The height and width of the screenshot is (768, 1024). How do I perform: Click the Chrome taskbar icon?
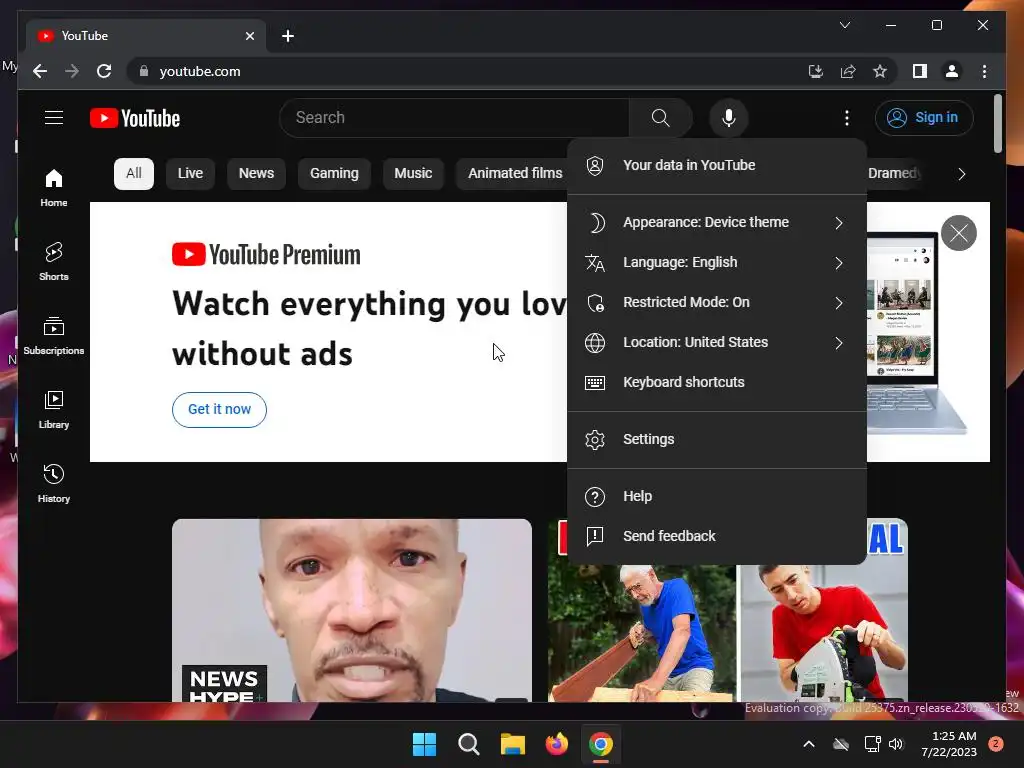point(601,744)
